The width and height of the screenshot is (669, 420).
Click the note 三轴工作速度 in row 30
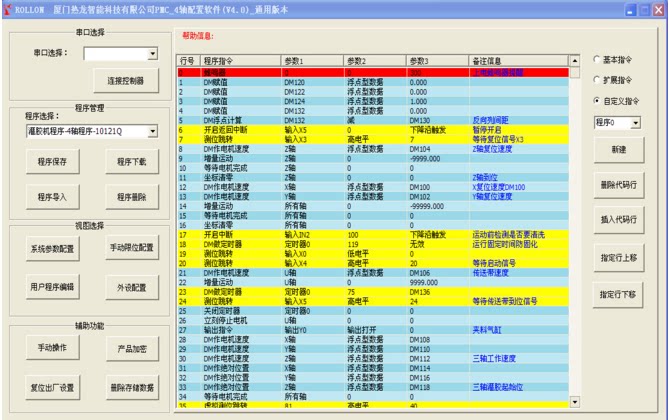494,359
